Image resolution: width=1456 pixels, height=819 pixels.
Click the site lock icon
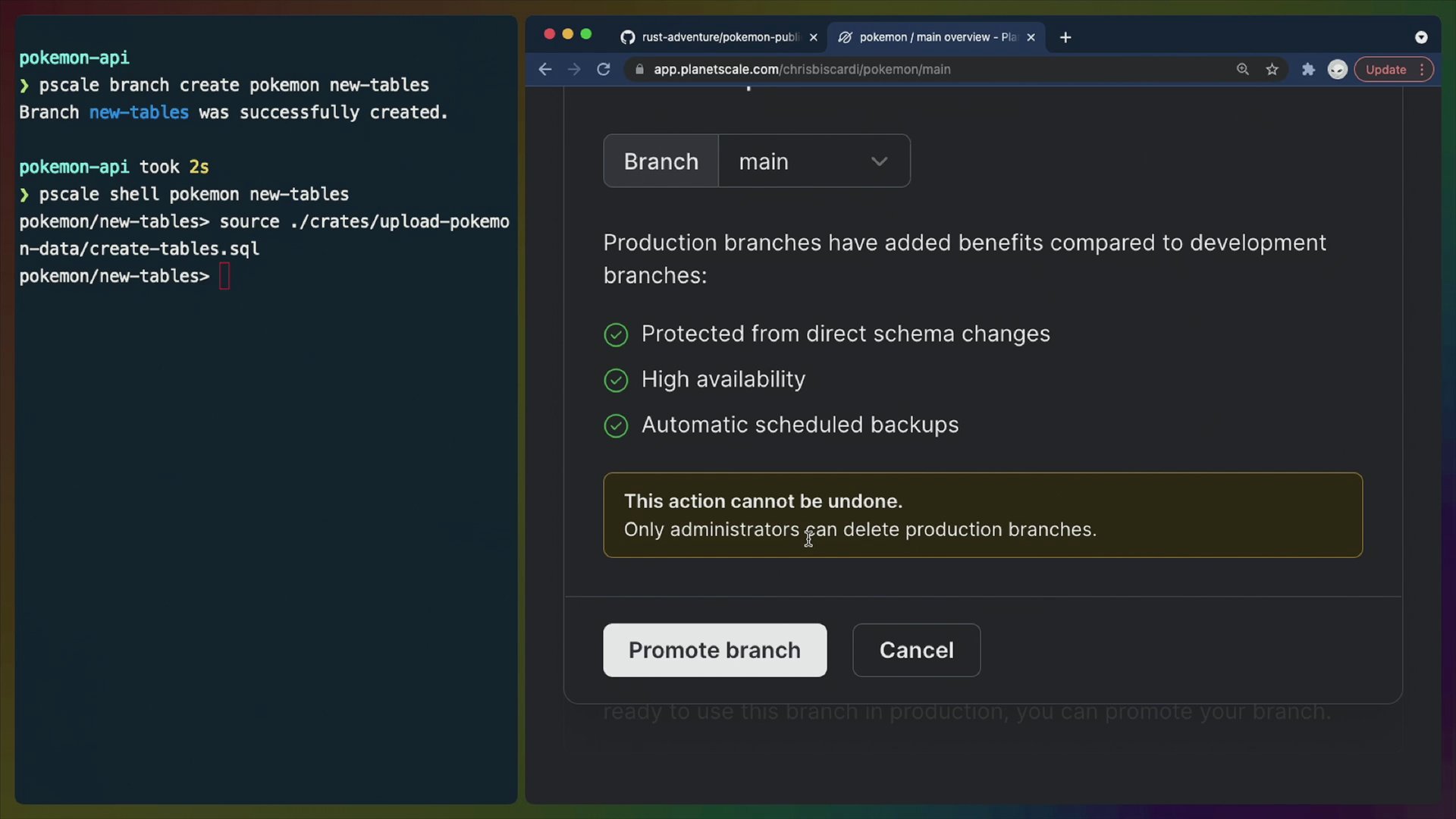coord(639,69)
